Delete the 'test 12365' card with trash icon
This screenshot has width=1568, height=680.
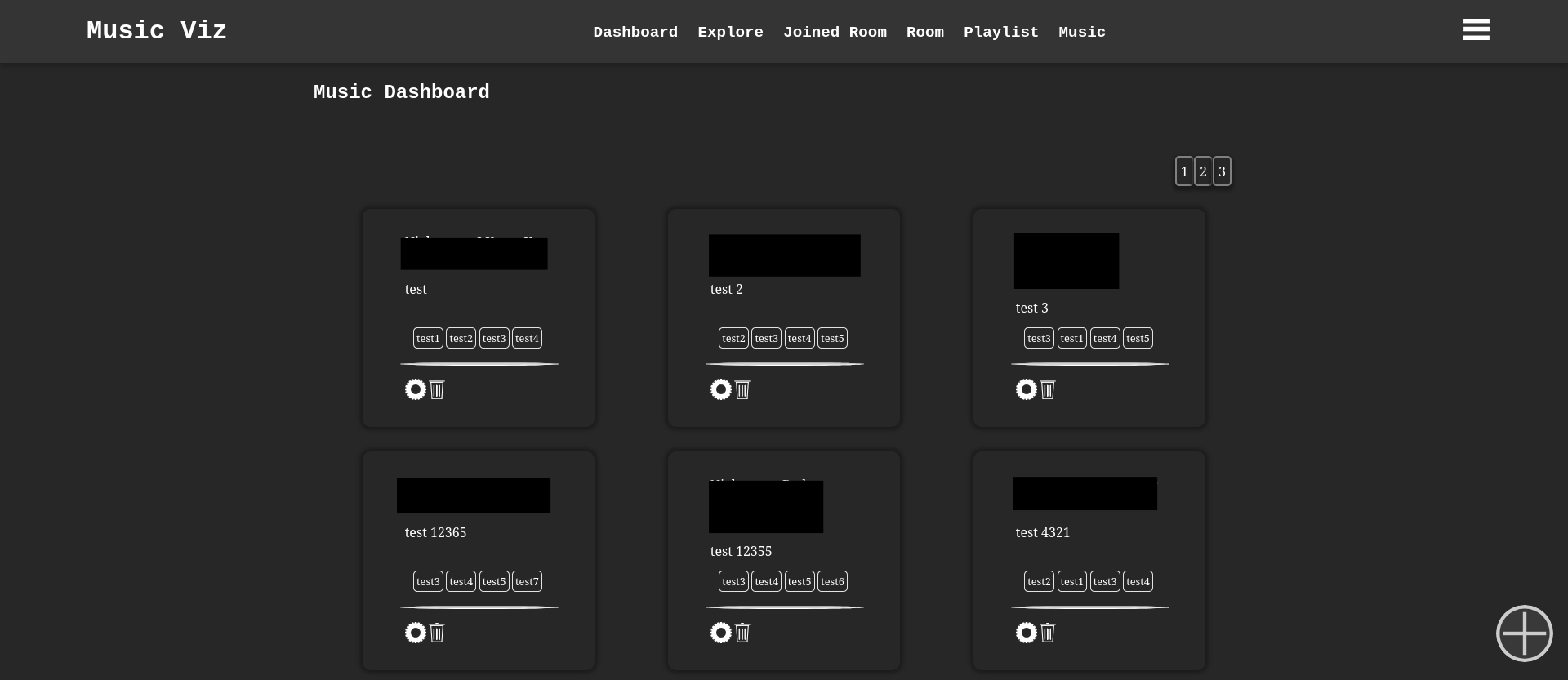pyautogui.click(x=437, y=633)
